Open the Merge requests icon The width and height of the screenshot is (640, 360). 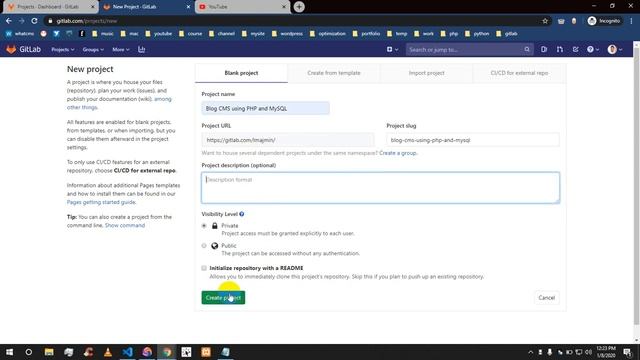point(560,49)
